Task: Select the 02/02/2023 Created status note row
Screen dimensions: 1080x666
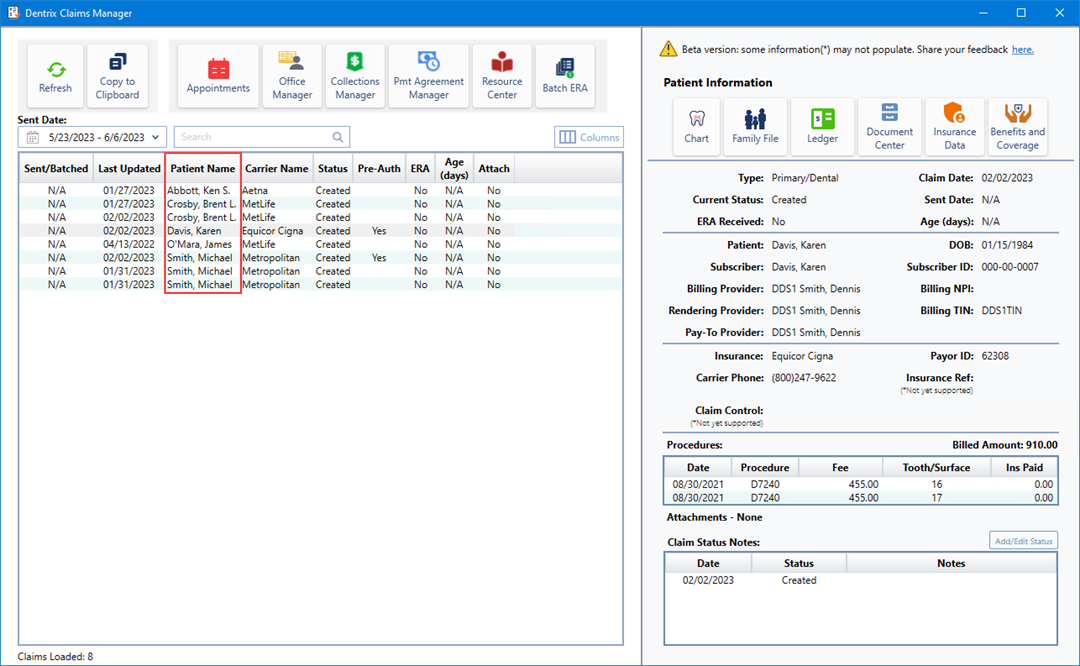Action: (x=861, y=580)
